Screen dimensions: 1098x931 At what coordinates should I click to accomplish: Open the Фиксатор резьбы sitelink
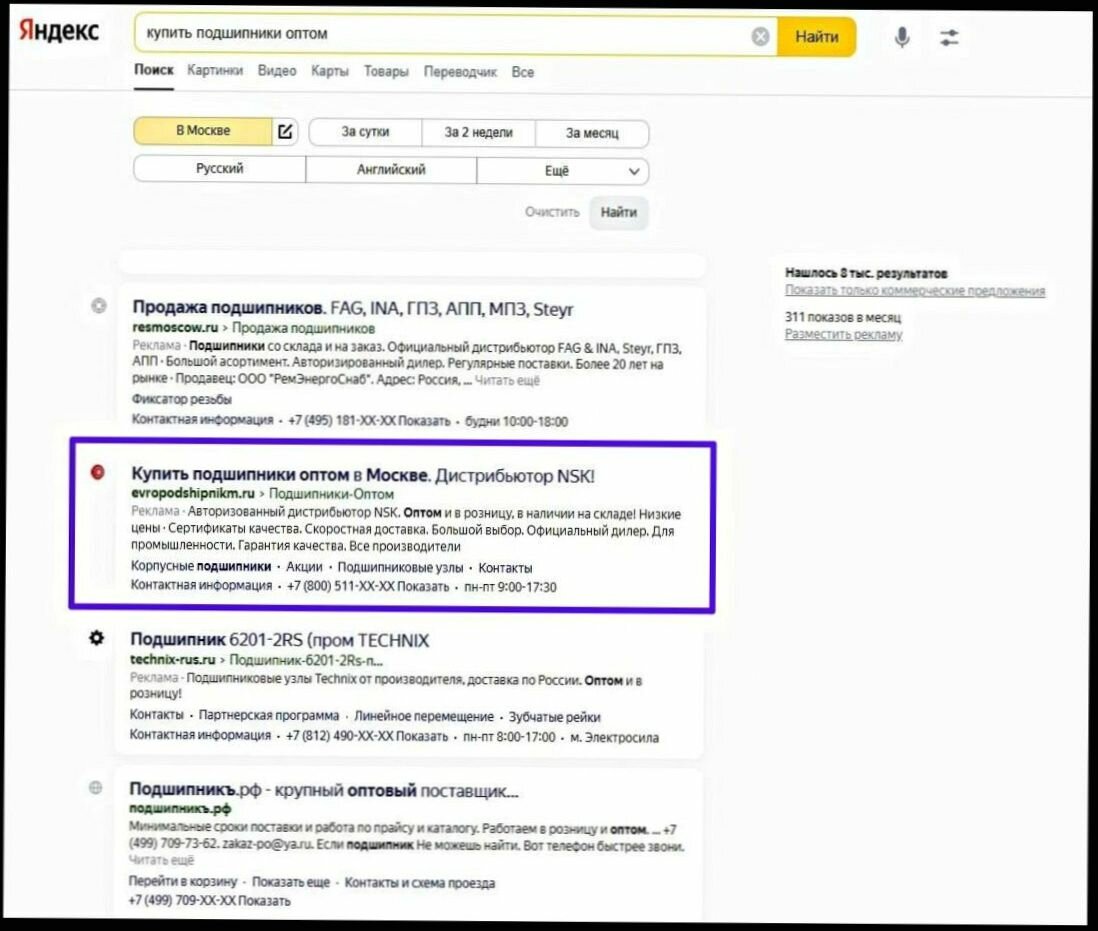click(x=181, y=400)
